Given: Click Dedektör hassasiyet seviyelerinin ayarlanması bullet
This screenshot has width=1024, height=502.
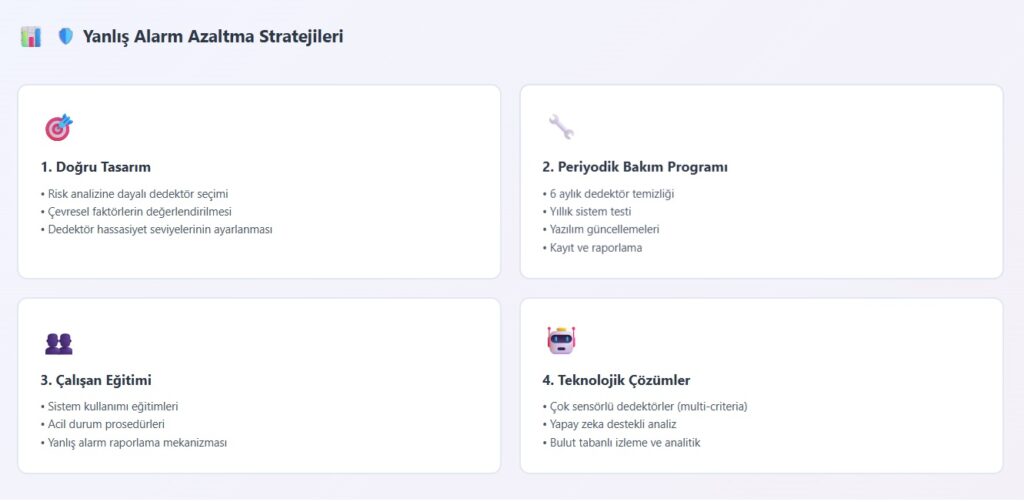Looking at the screenshot, I should click(159, 229).
